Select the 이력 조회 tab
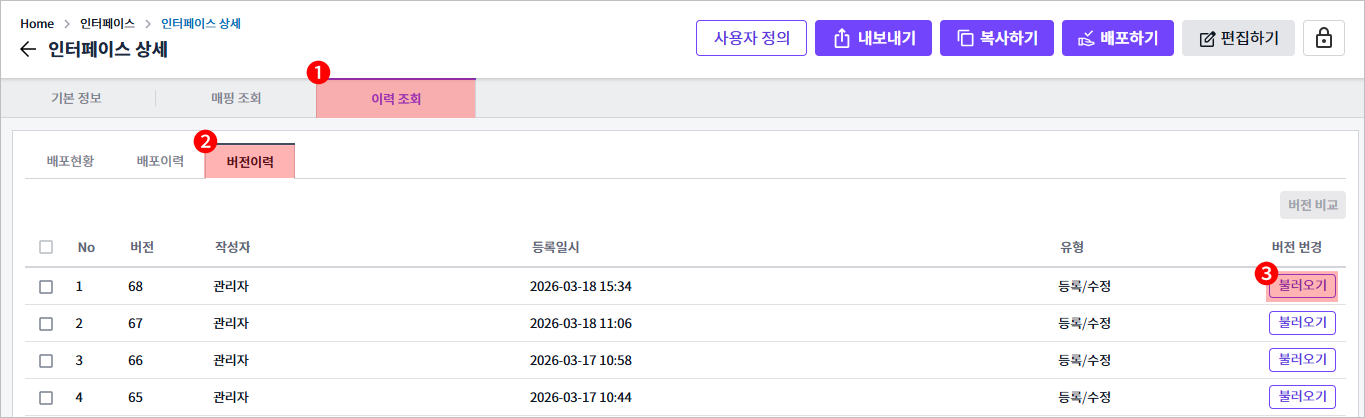This screenshot has width=1365, height=418. 396,98
